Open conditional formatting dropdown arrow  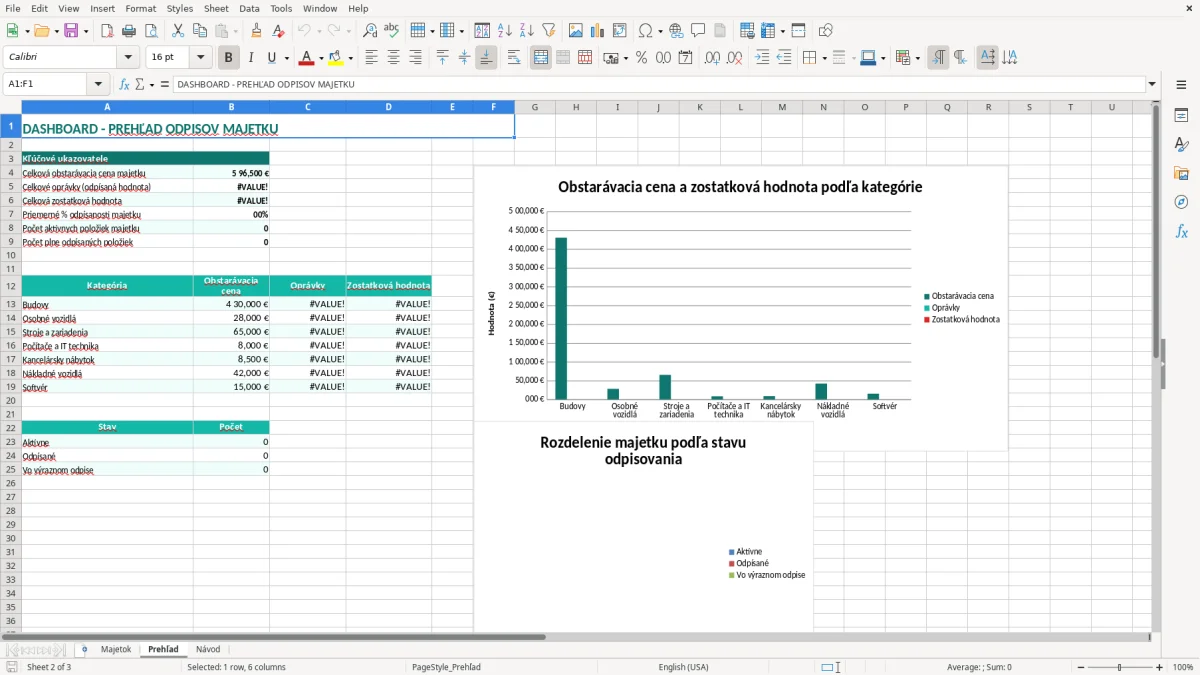tap(917, 58)
